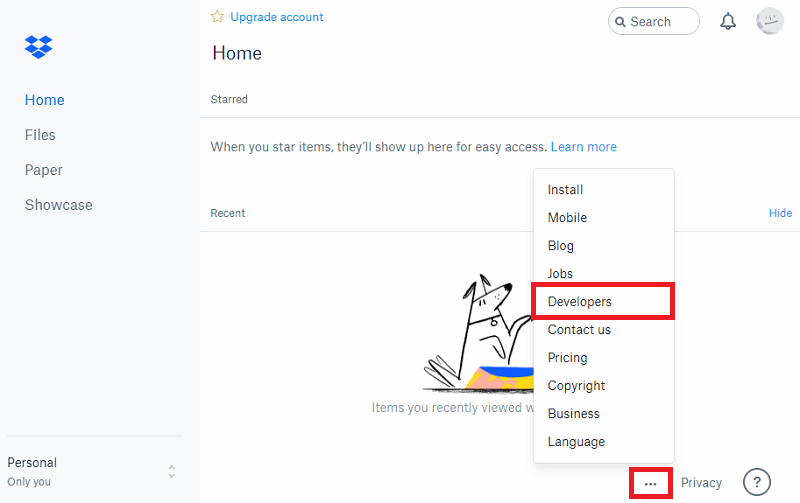Click the magnifier icon in search box
The height and width of the screenshot is (503, 800).
[620, 22]
